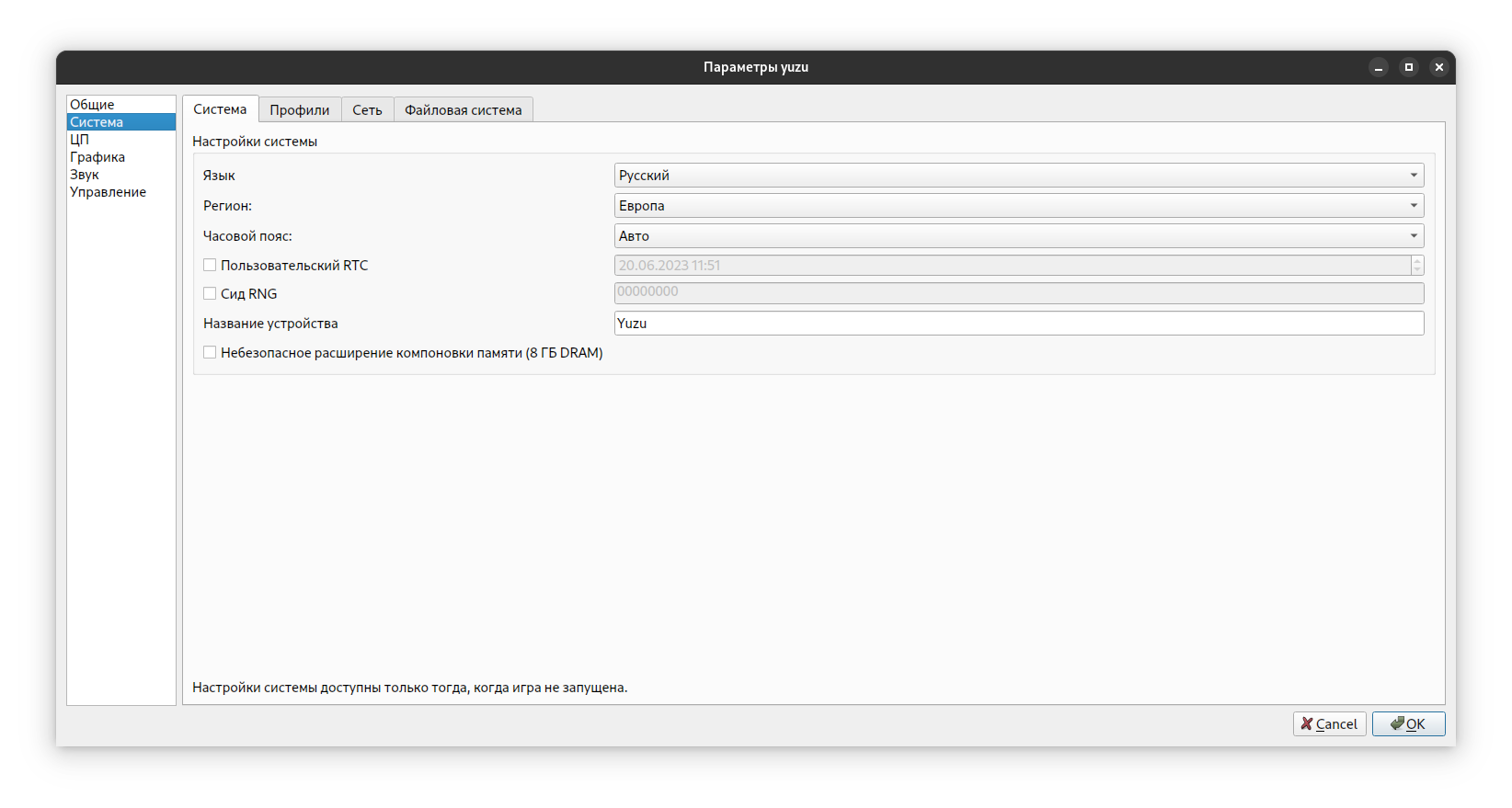Toggle Небезопасное расширение компоновки памяти checkbox
1512x808 pixels.
(x=210, y=352)
